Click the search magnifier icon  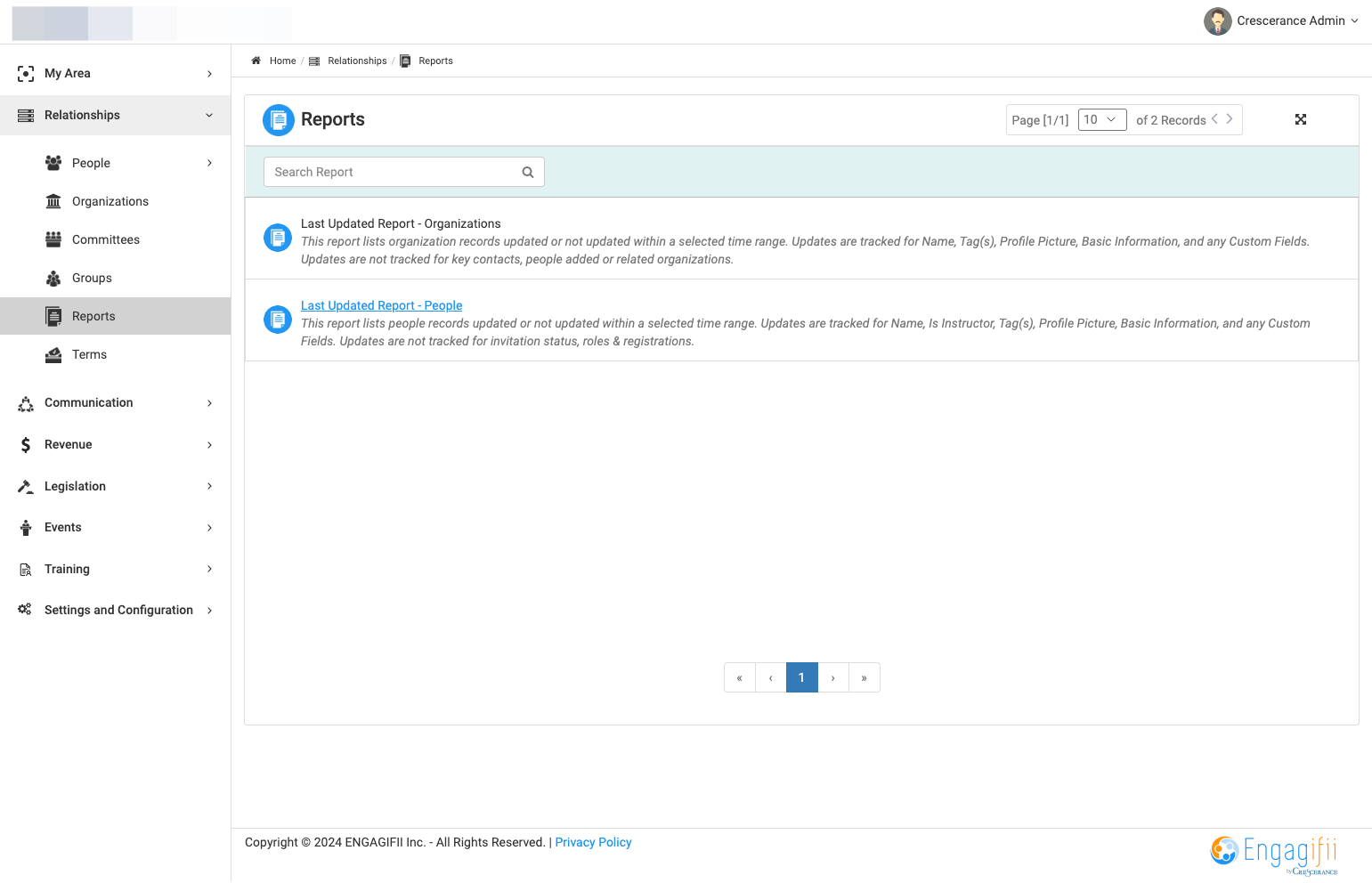click(x=528, y=173)
